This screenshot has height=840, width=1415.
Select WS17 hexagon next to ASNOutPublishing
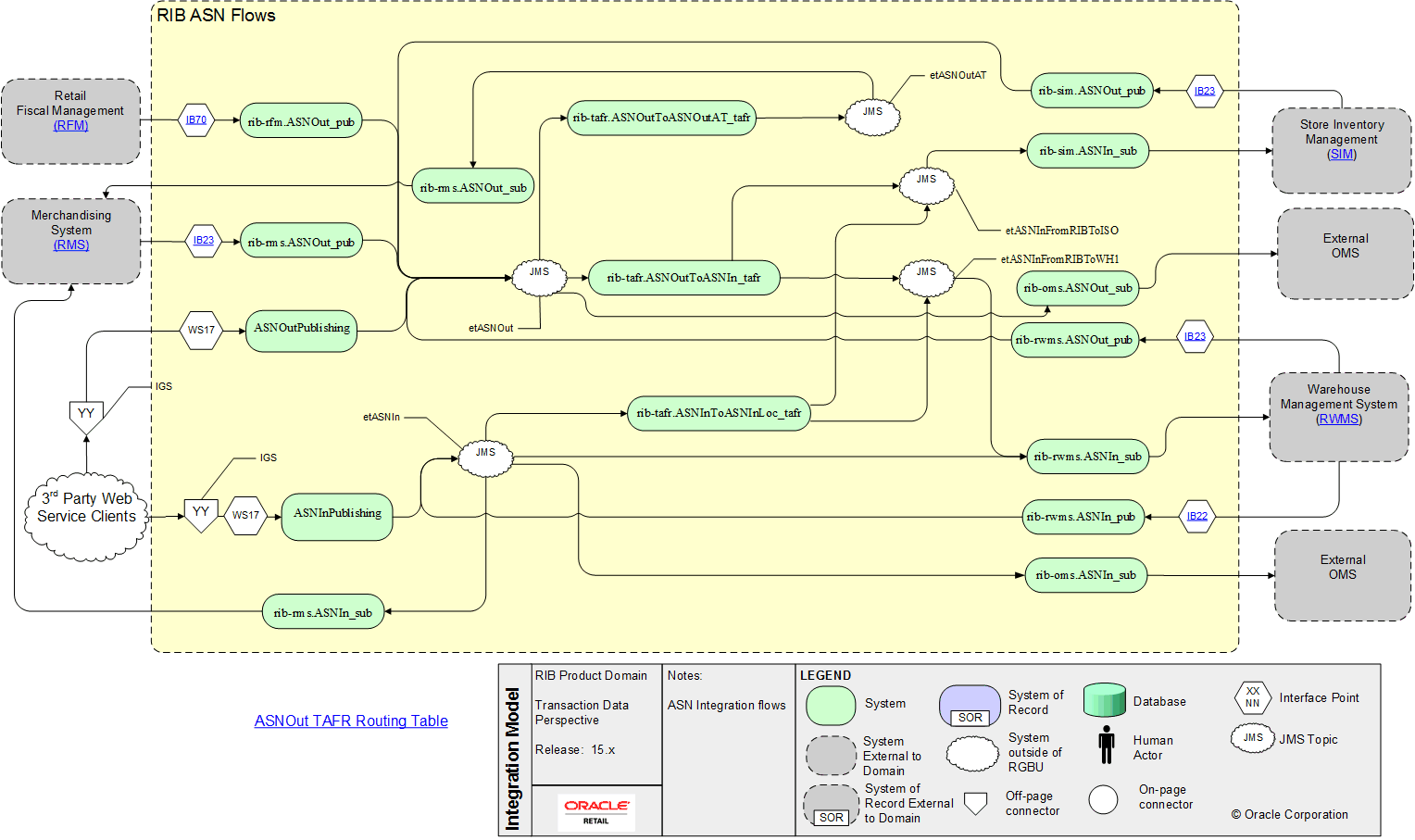click(x=201, y=330)
